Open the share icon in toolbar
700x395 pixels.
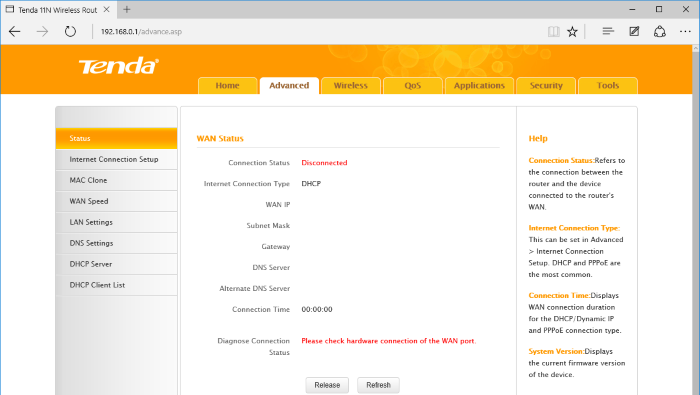pyautogui.click(x=660, y=31)
